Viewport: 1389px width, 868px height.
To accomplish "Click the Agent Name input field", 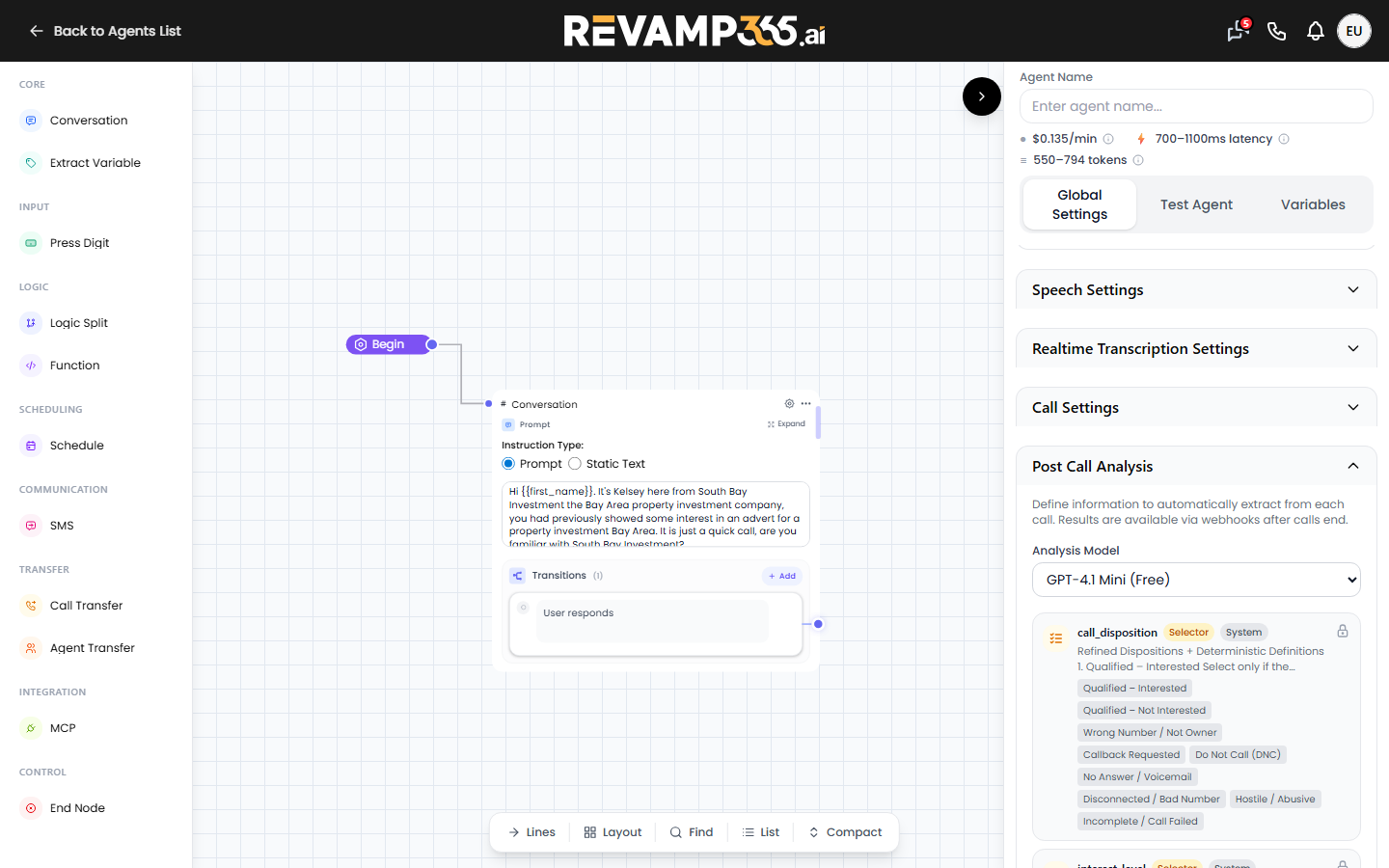I will coord(1196,106).
